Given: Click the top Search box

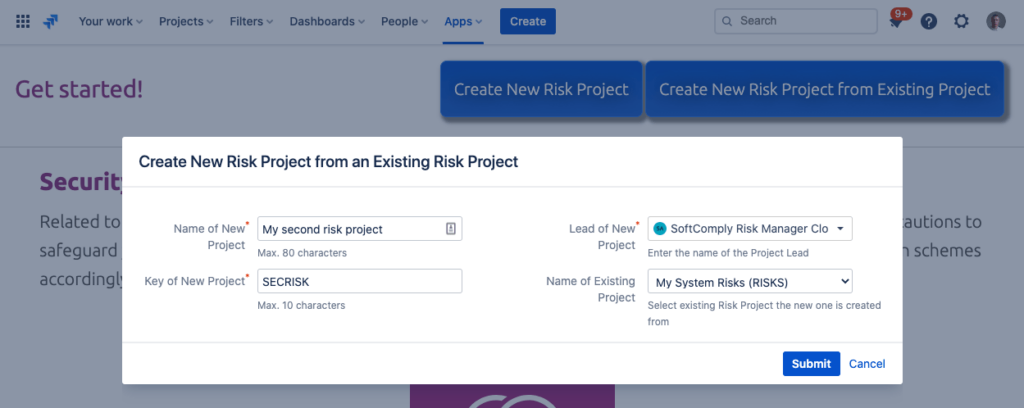Looking at the screenshot, I should 795,21.
